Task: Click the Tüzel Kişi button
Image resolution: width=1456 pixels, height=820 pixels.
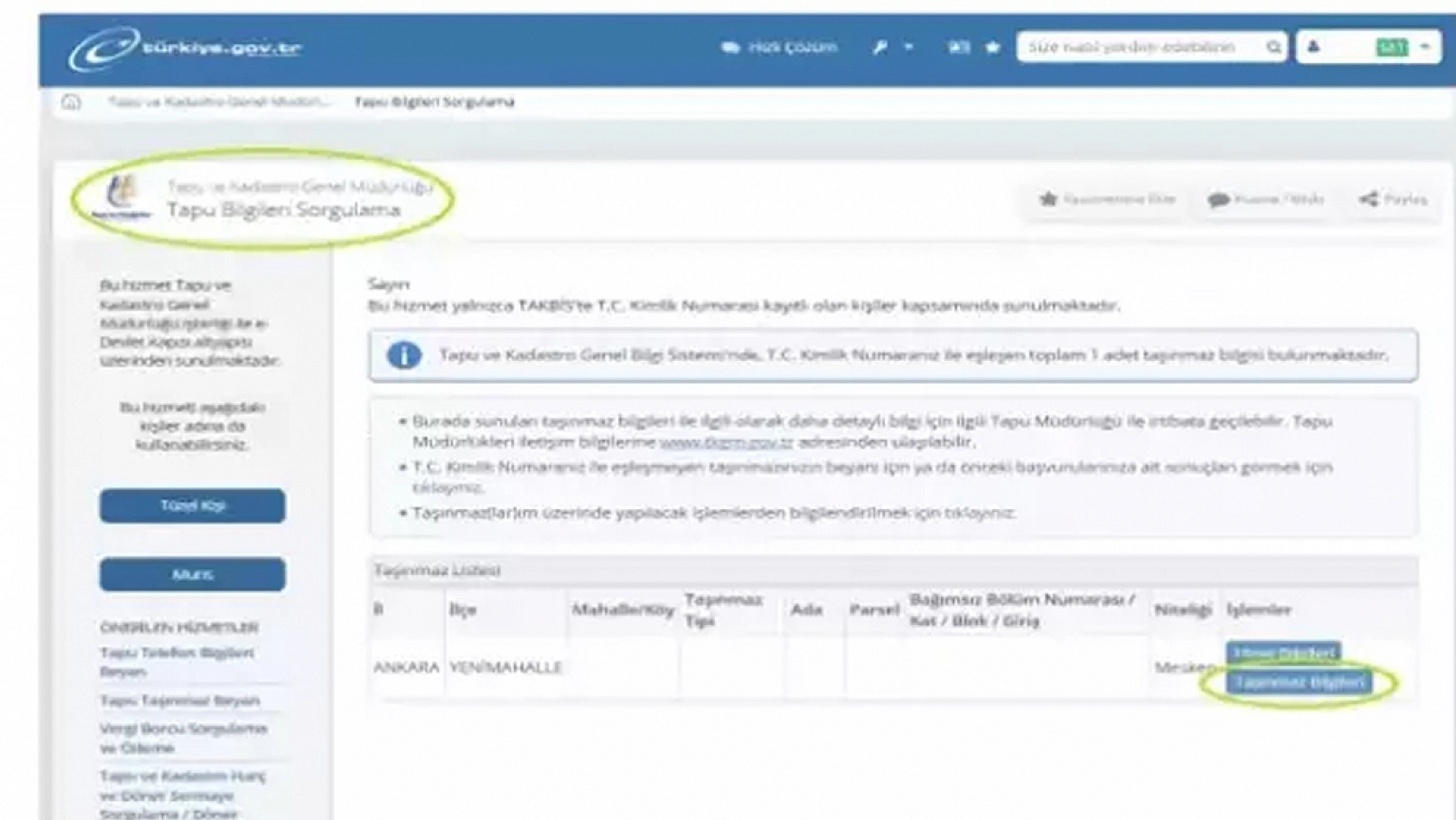Action: (x=192, y=506)
